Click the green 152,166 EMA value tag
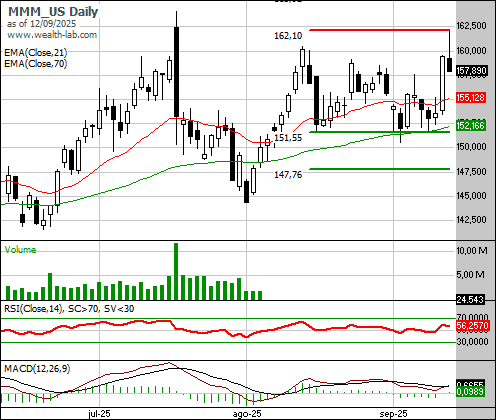The height and width of the screenshot is (420, 496). tap(470, 126)
